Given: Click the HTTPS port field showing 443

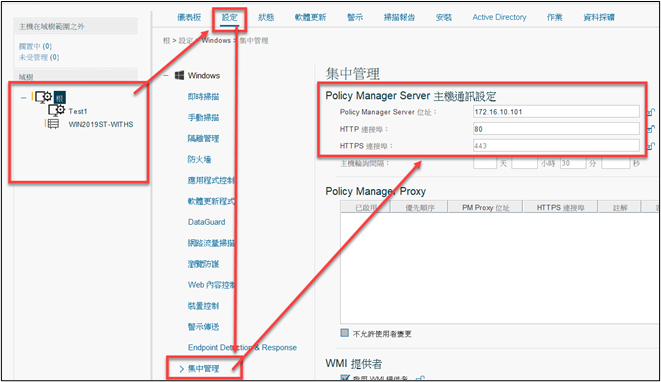Looking at the screenshot, I should coord(556,146).
